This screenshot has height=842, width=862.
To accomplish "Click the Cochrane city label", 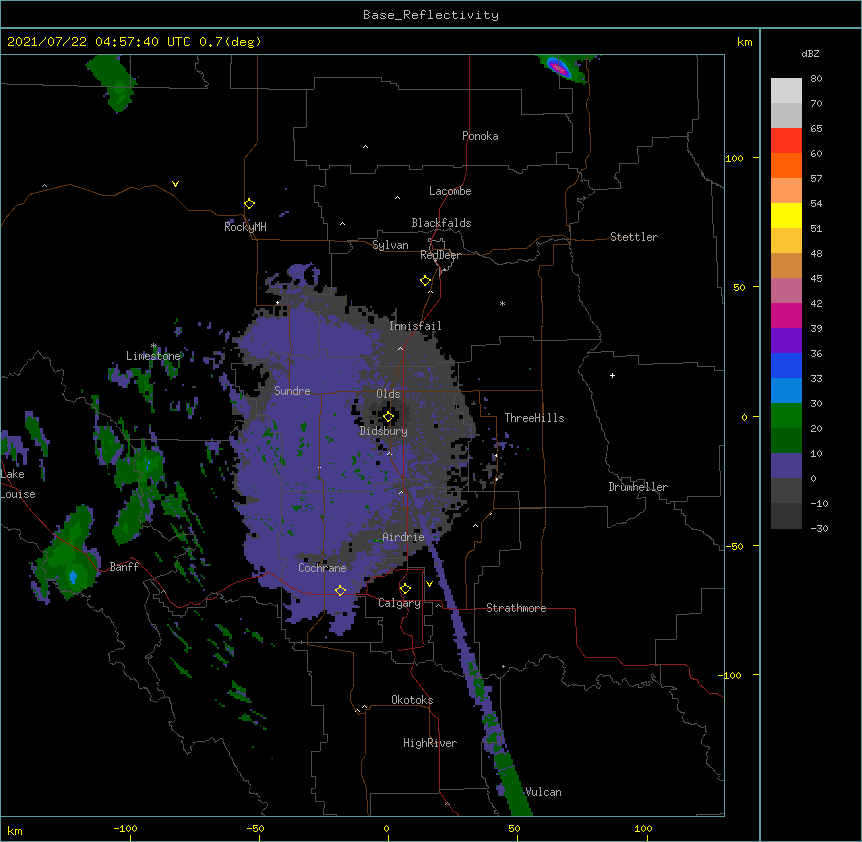I will (322, 568).
